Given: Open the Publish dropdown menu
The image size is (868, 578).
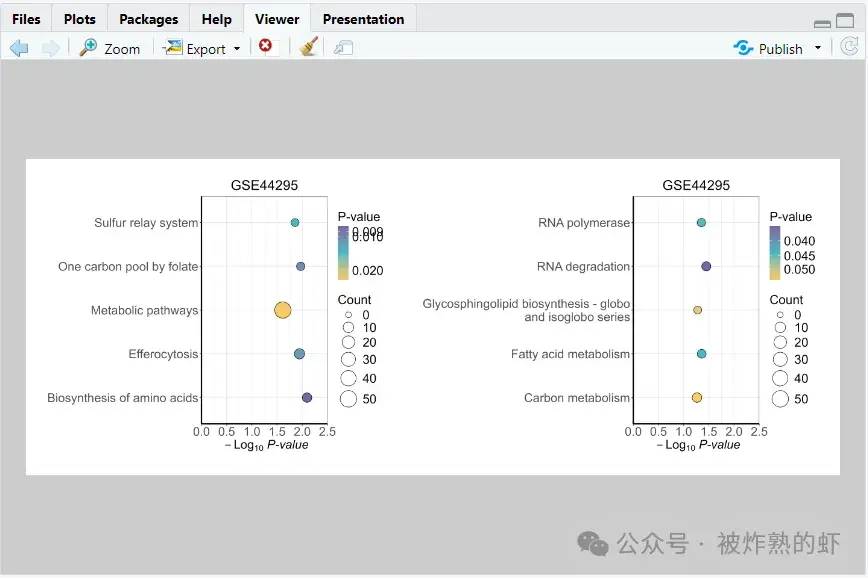Looking at the screenshot, I should [816, 47].
